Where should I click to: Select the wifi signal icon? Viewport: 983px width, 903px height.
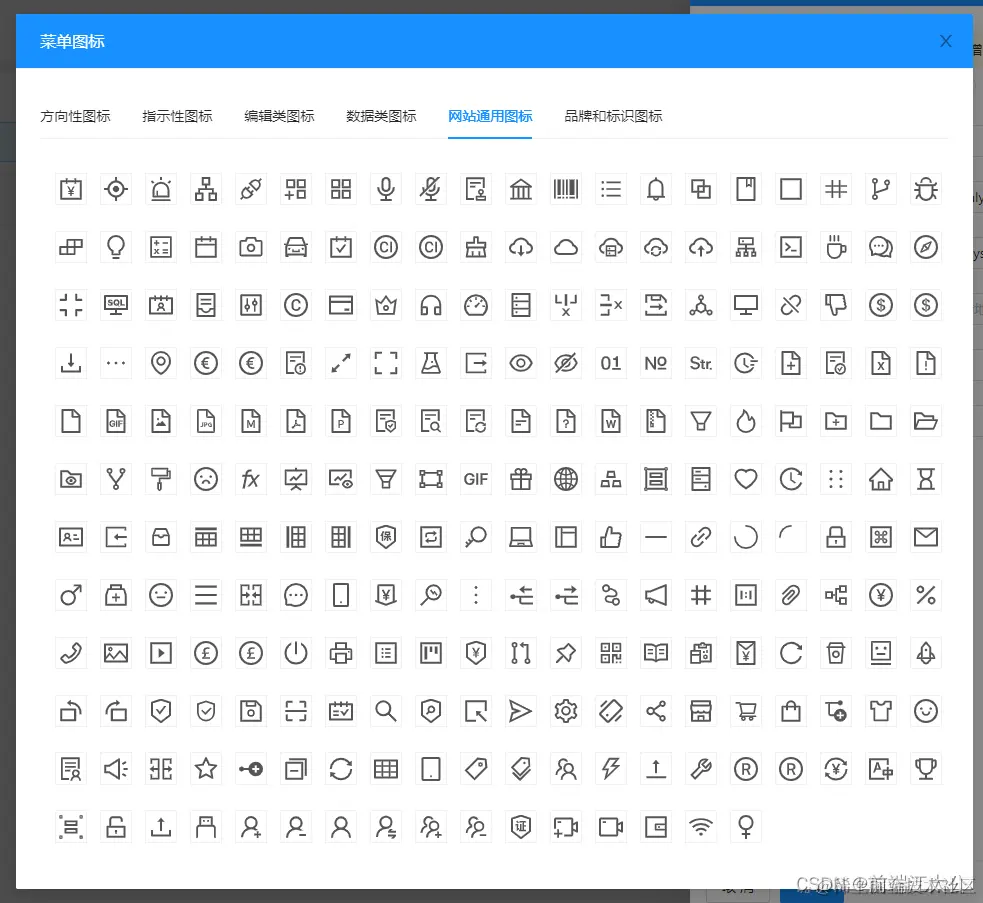700,827
